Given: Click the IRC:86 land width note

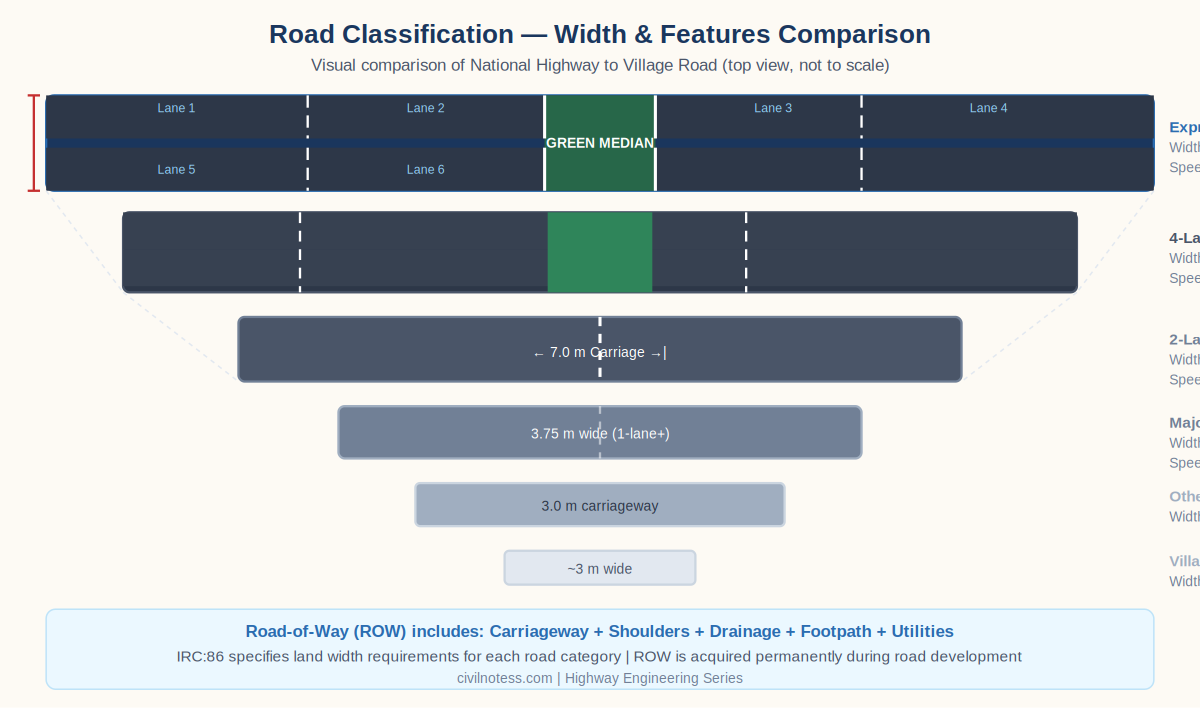Looking at the screenshot, I should 599,657.
